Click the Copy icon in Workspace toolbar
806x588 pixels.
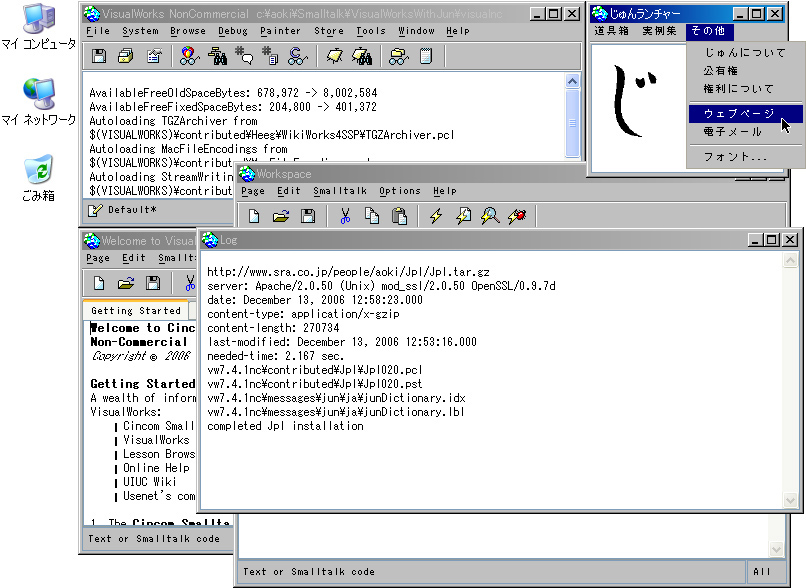[x=372, y=216]
